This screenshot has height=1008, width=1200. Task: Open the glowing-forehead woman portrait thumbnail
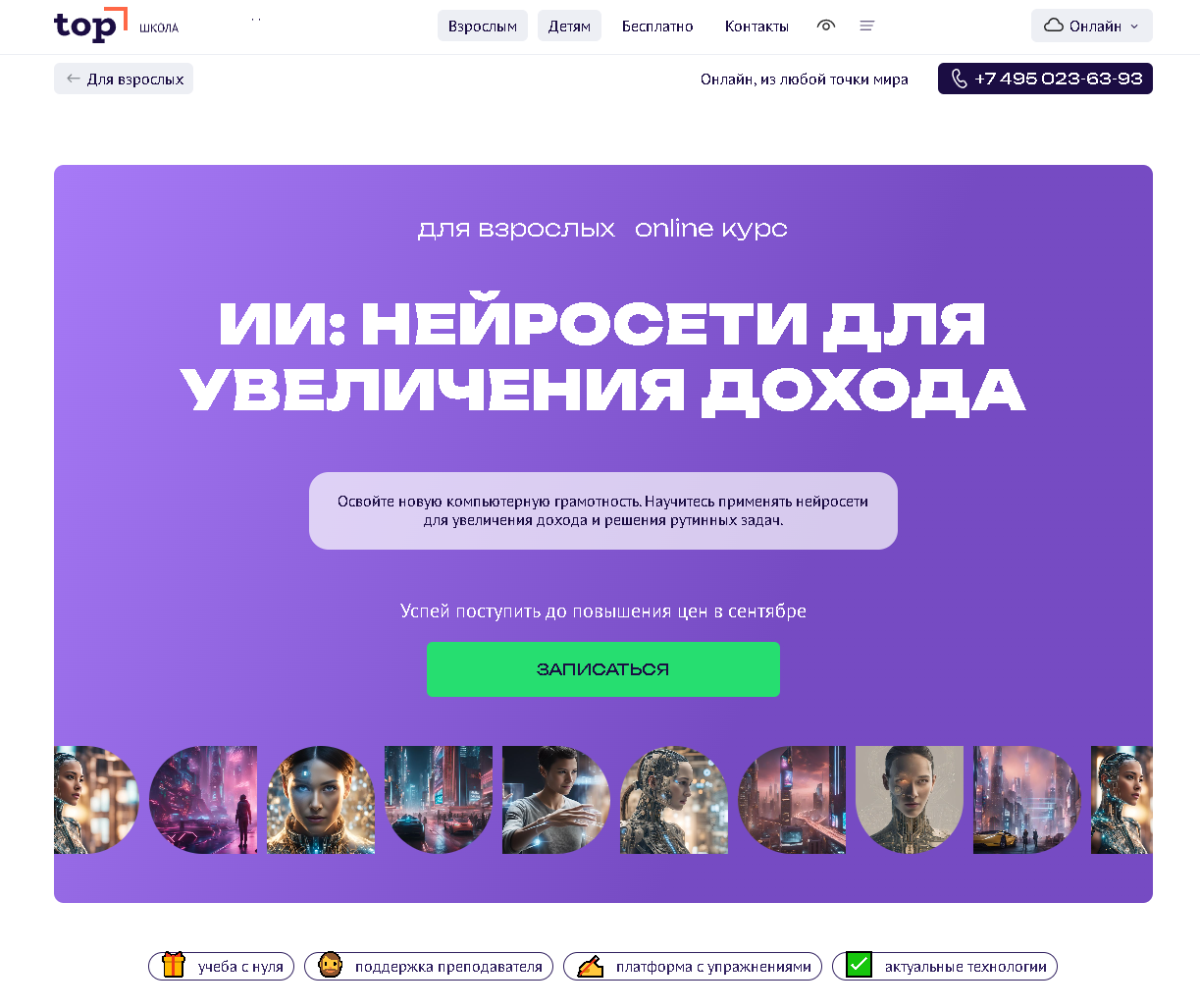pyautogui.click(x=321, y=800)
